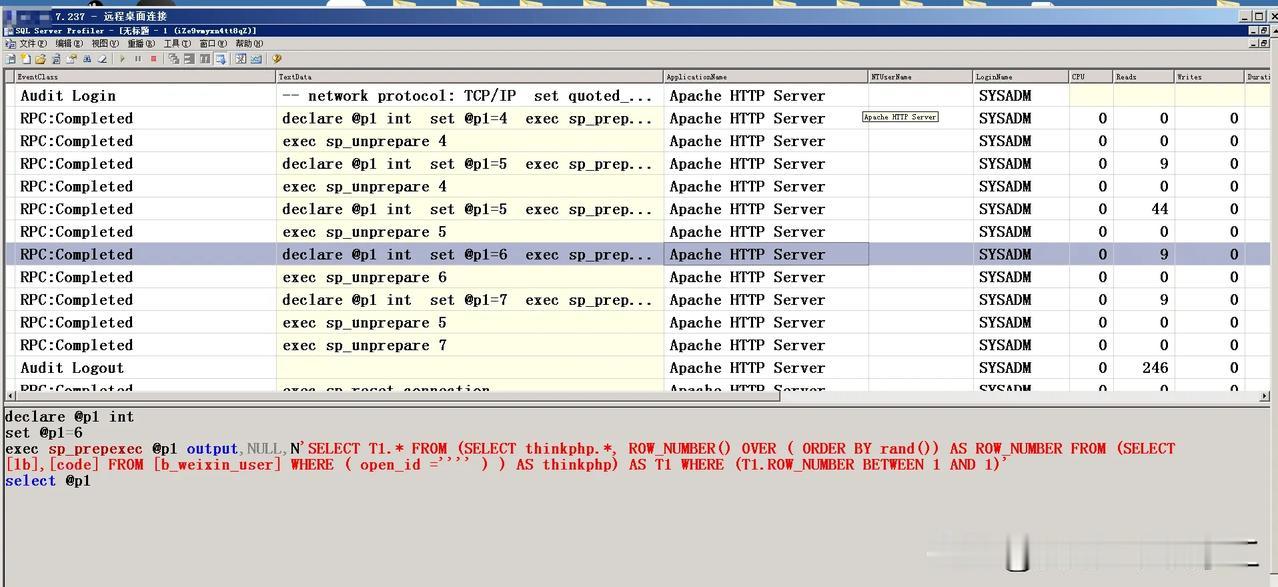The image size is (1278, 587).
Task: Start the trace with the green play icon
Action: [x=122, y=59]
